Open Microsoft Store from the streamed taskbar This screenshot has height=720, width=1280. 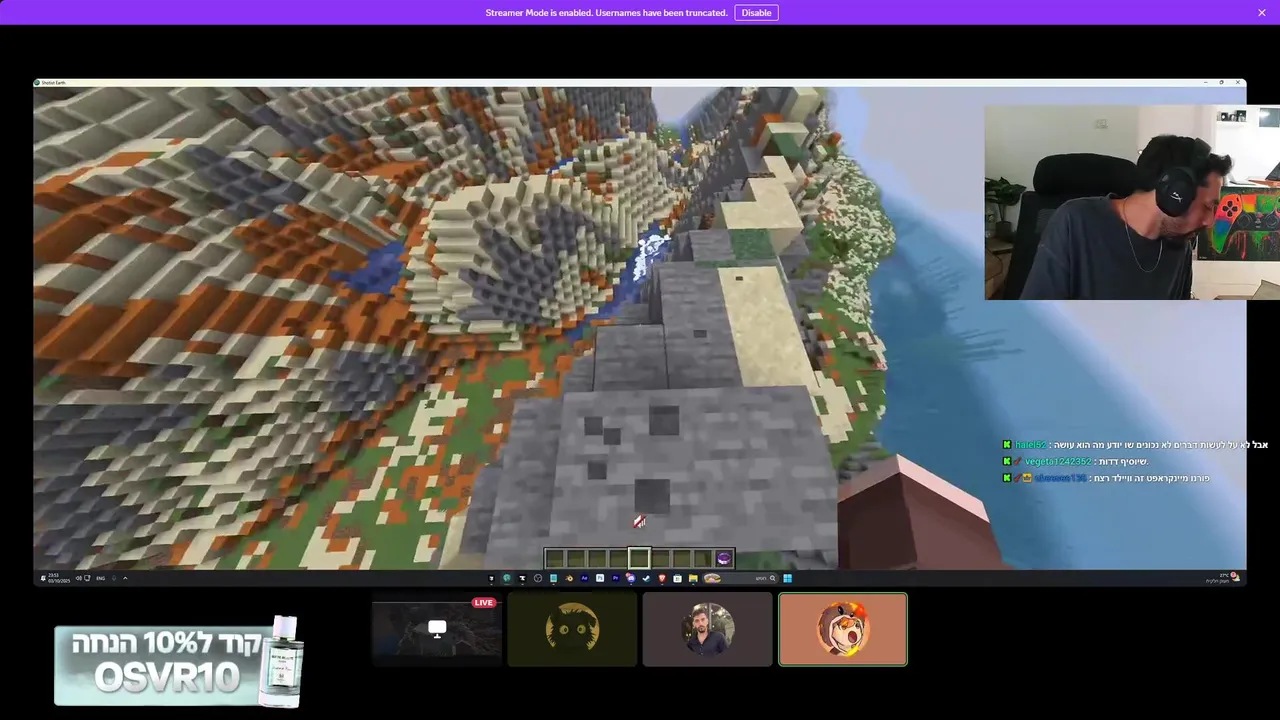677,578
